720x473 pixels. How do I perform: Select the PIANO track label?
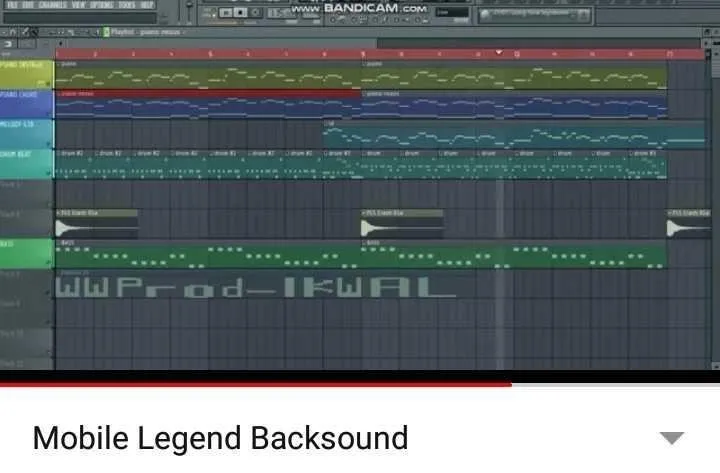tap(26, 74)
